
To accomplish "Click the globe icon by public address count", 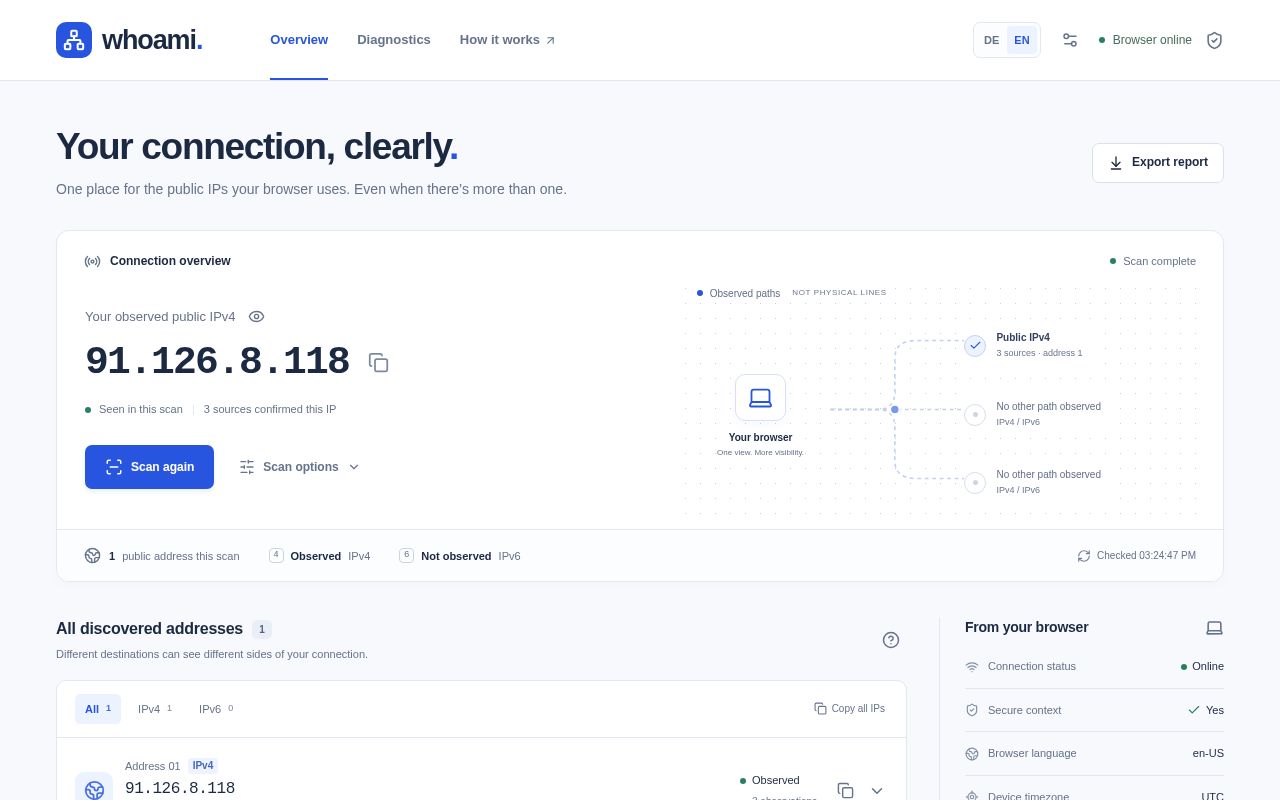I will 93,556.
